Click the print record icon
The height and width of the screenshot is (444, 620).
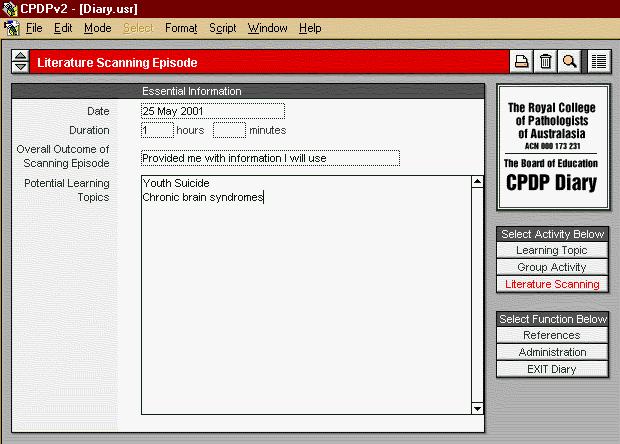521,62
